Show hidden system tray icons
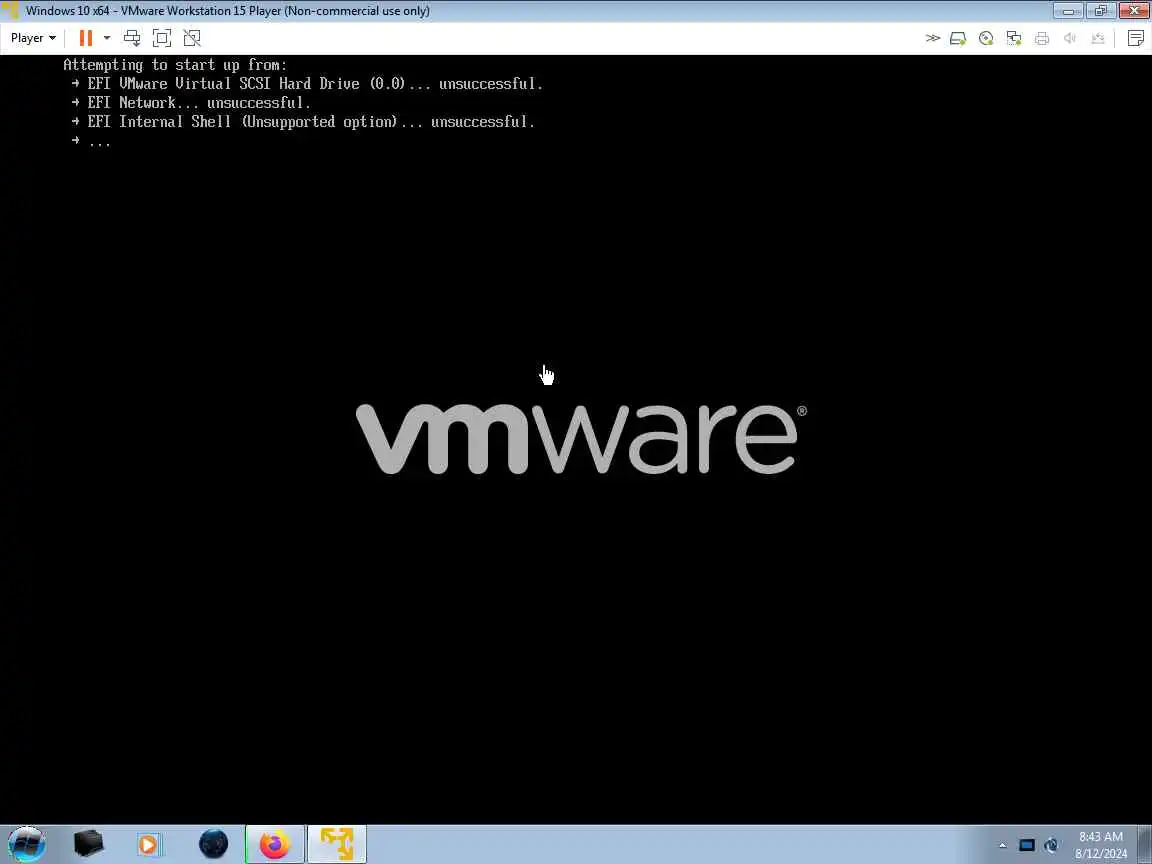This screenshot has width=1152, height=864. tap(1002, 846)
